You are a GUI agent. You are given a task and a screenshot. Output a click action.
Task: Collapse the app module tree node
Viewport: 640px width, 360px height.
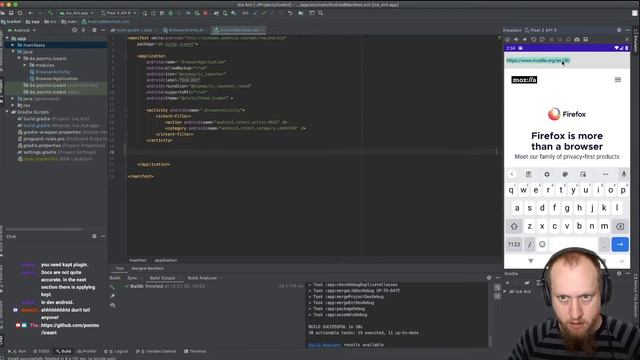(7, 38)
